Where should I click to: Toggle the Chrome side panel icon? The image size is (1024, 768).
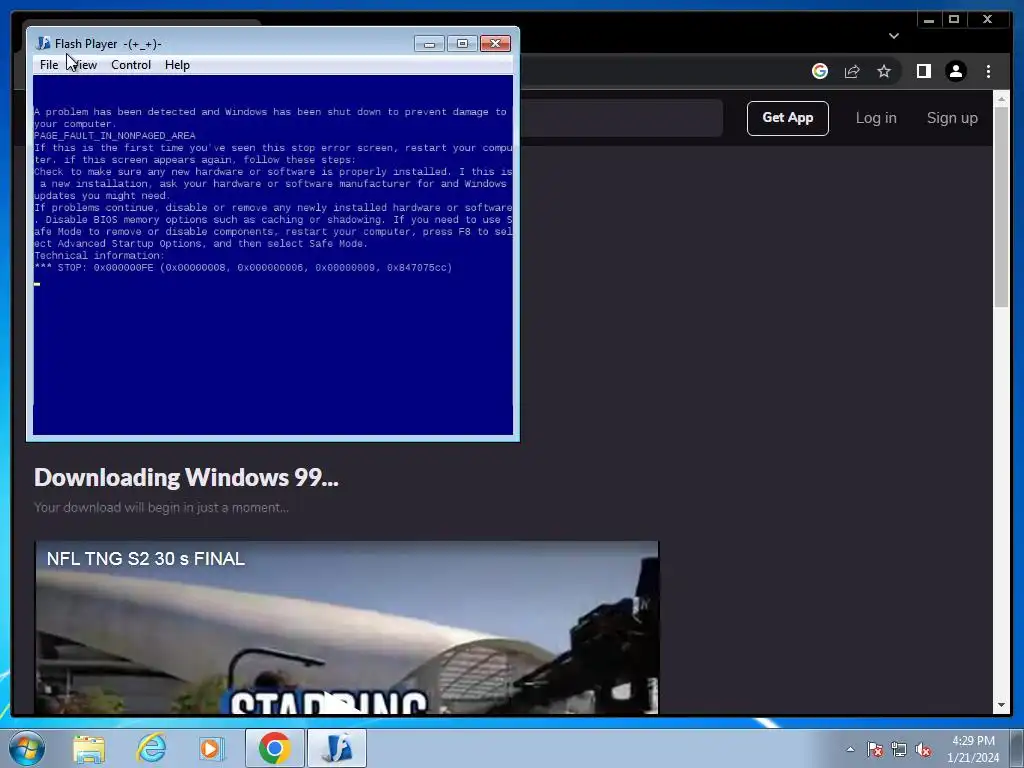click(x=923, y=71)
